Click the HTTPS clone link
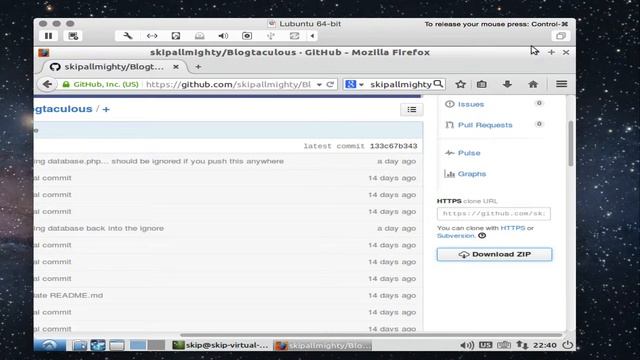 513,228
